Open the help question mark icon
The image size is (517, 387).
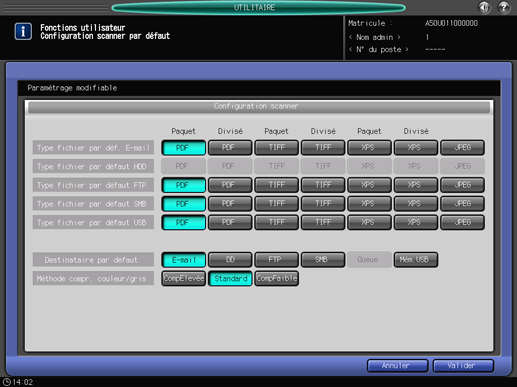tap(504, 7)
